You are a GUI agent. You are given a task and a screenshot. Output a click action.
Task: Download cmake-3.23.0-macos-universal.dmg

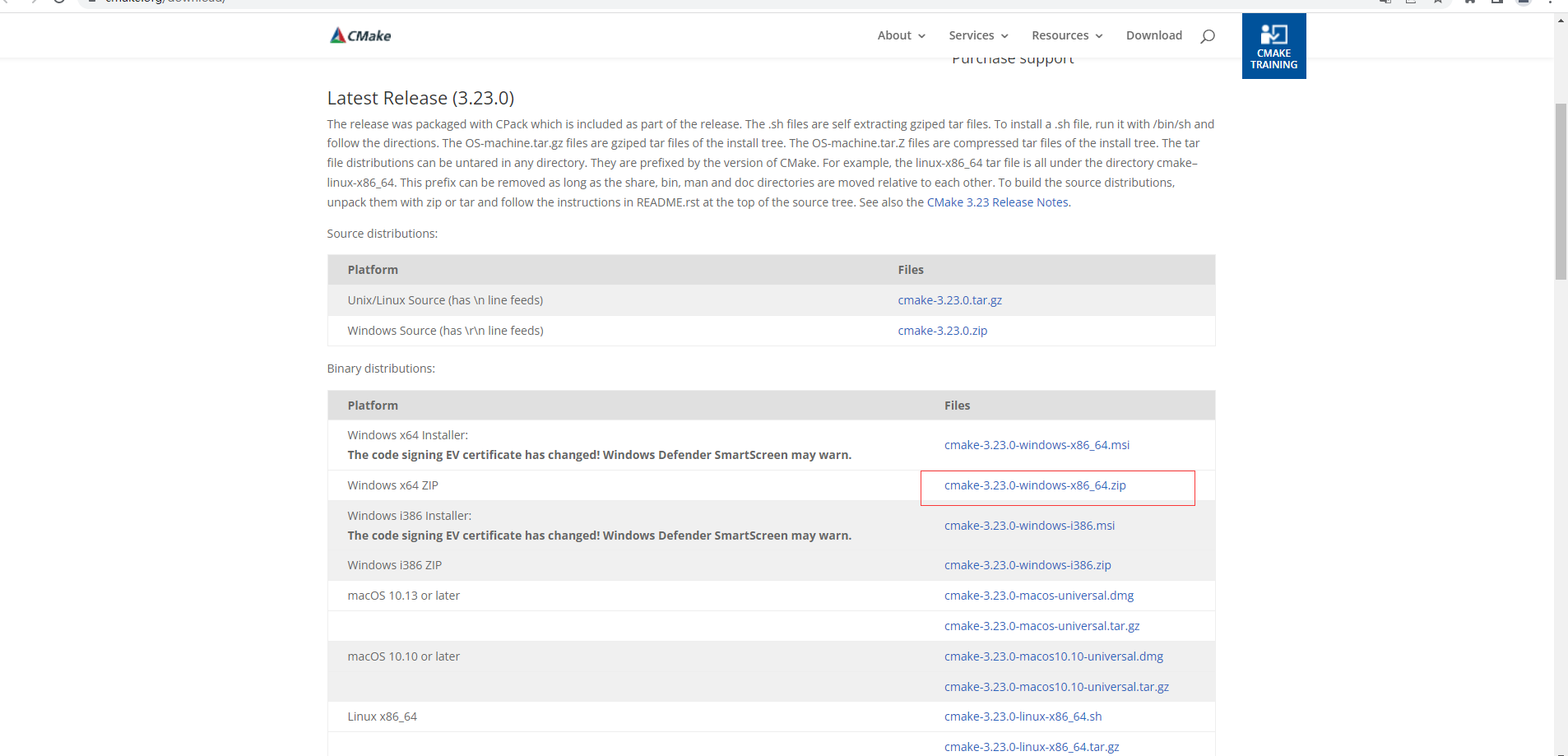point(1039,596)
